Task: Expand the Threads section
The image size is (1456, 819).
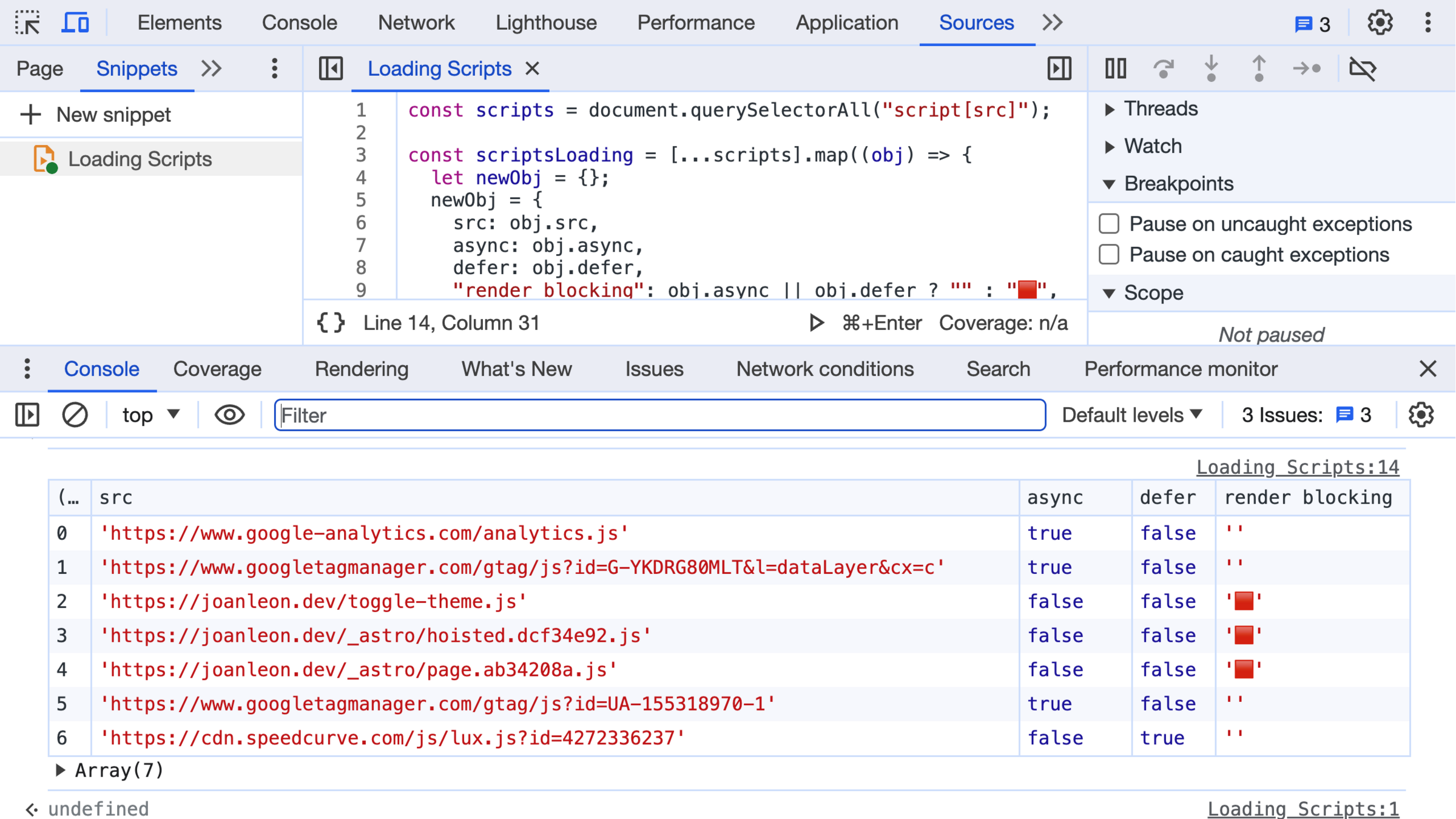Action: (x=1110, y=109)
